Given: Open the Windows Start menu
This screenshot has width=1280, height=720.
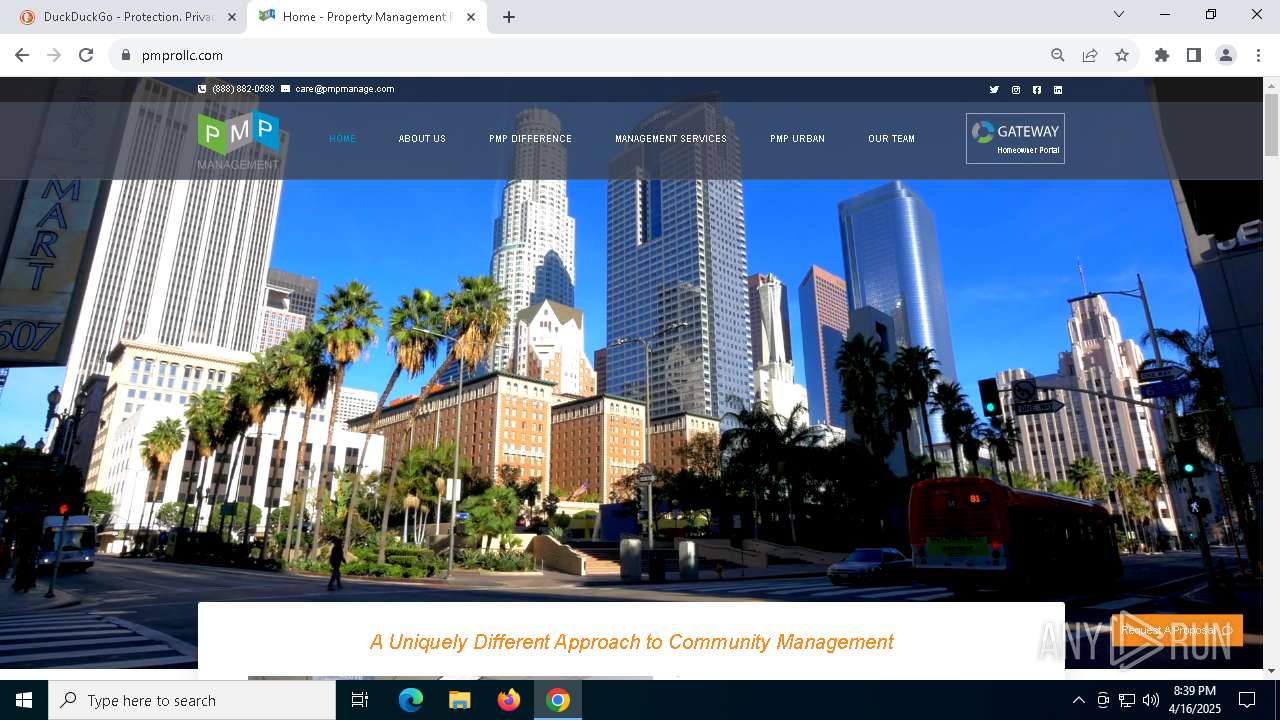Looking at the screenshot, I should (x=24, y=700).
